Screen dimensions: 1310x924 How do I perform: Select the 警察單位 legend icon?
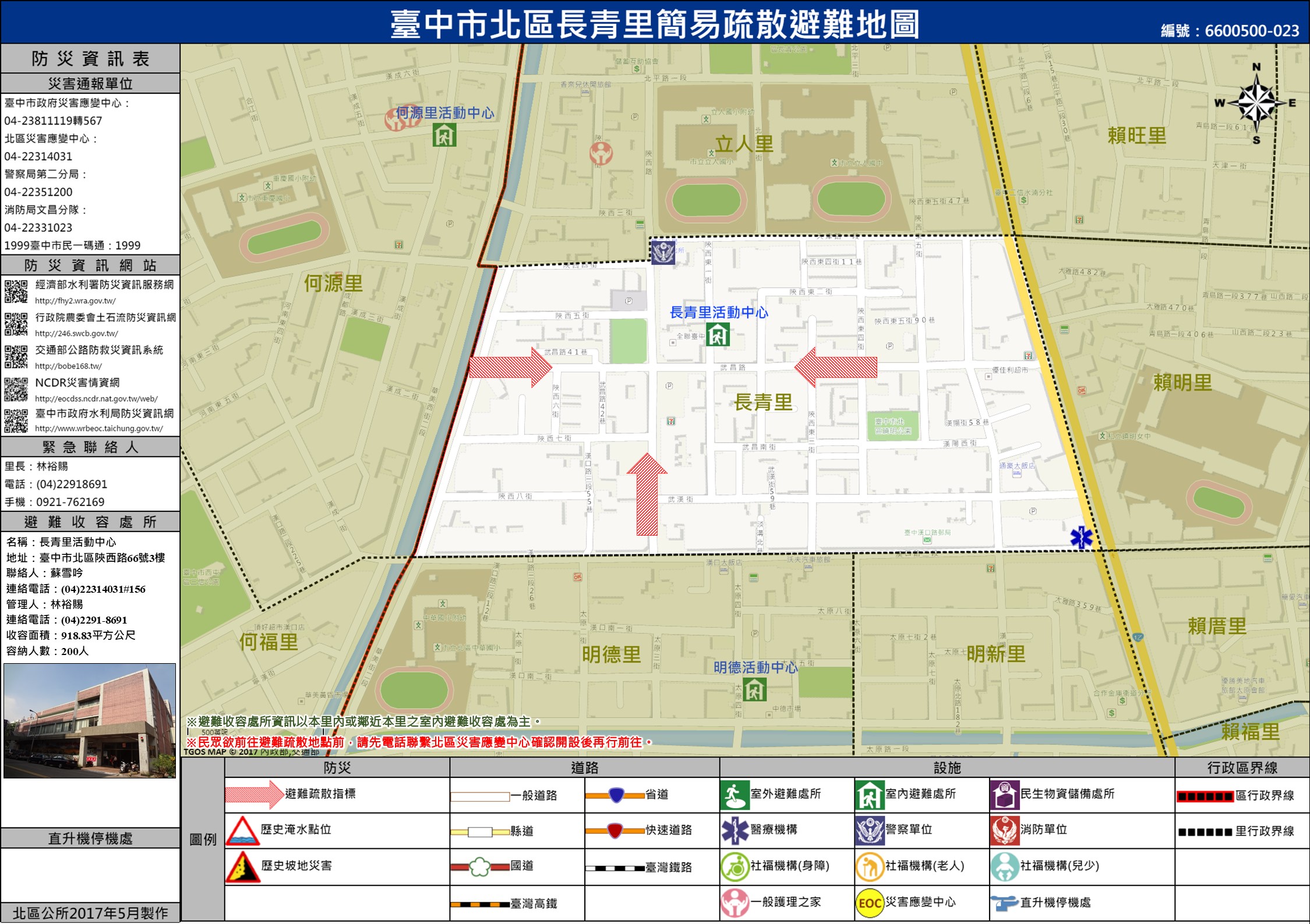pyautogui.click(x=870, y=830)
